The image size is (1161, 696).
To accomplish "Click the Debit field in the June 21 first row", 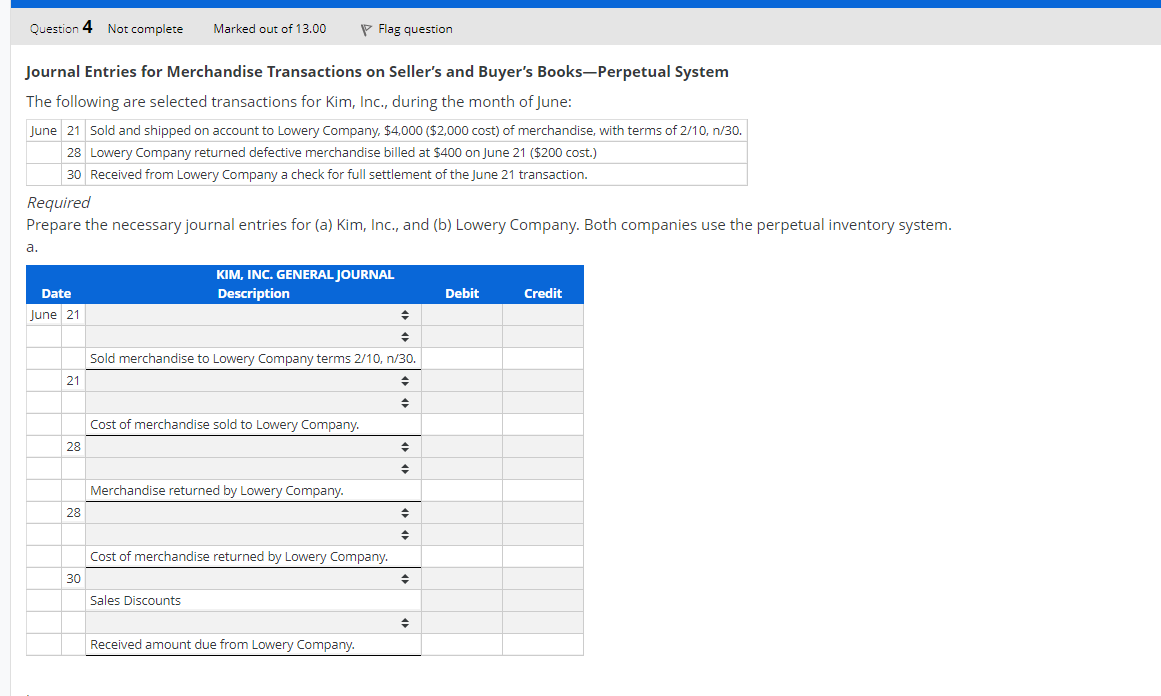I will (462, 315).
